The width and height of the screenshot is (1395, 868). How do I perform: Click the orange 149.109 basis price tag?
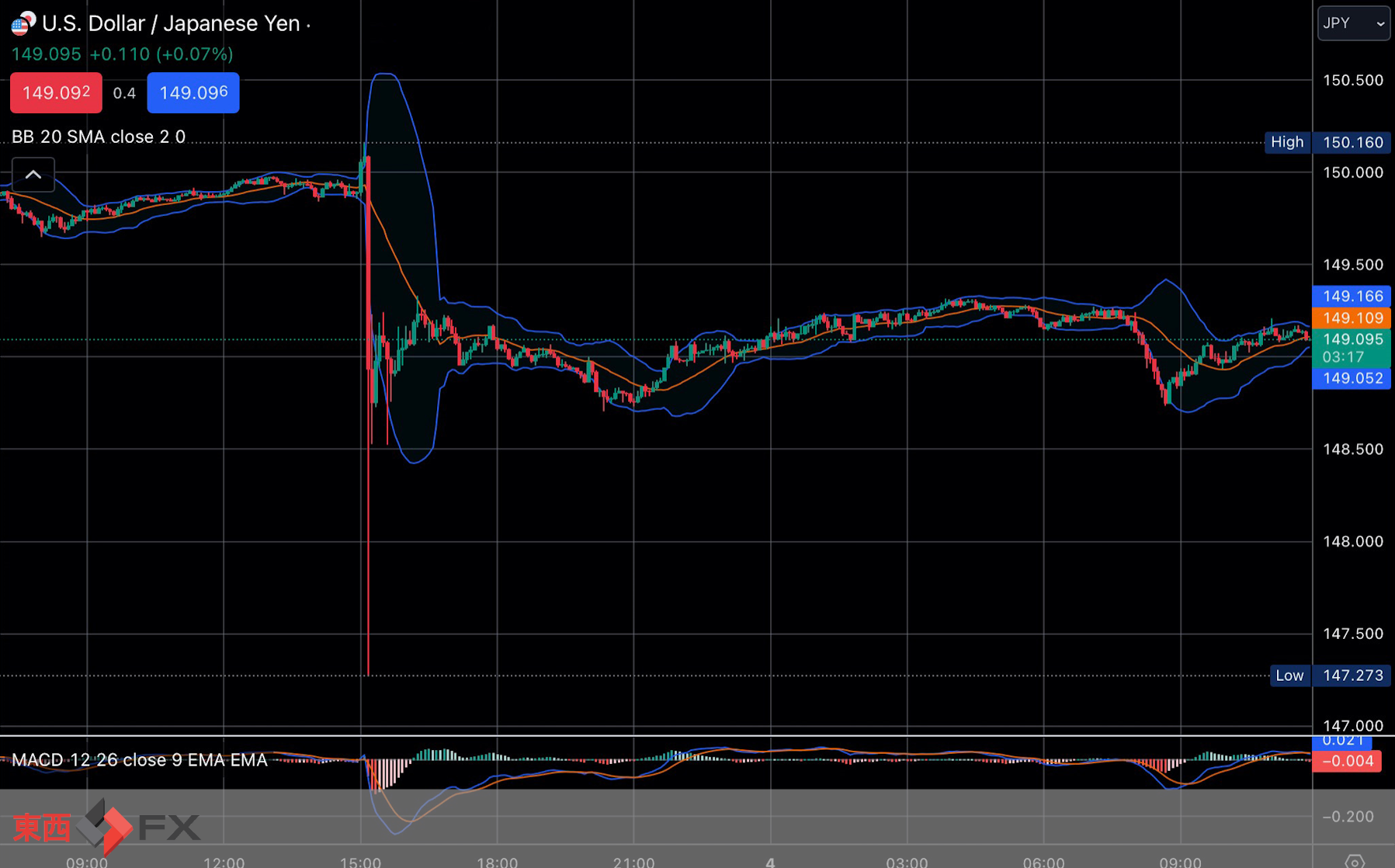point(1352,318)
